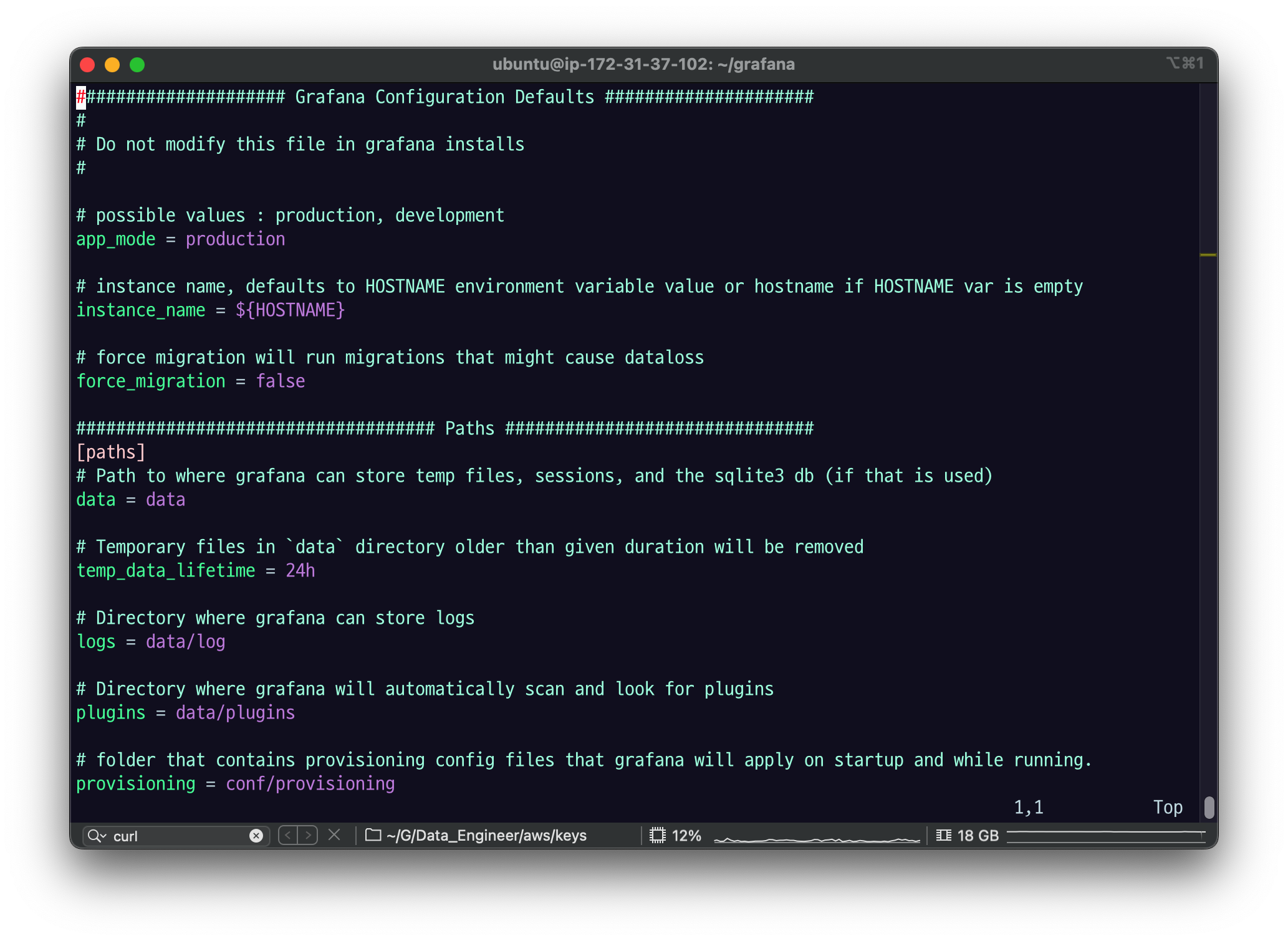Click the [paths] section header line
Image resolution: width=1288 pixels, height=941 pixels.
(110, 452)
